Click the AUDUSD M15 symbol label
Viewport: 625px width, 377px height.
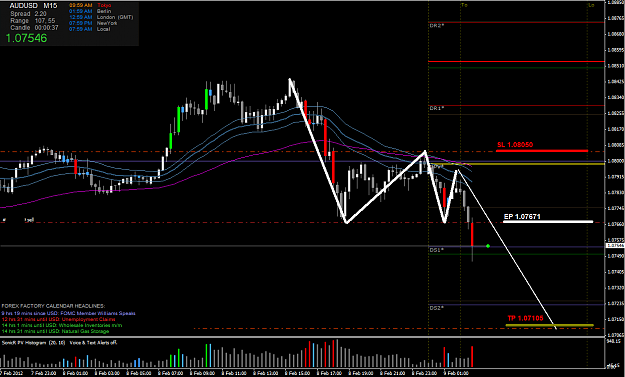click(33, 6)
